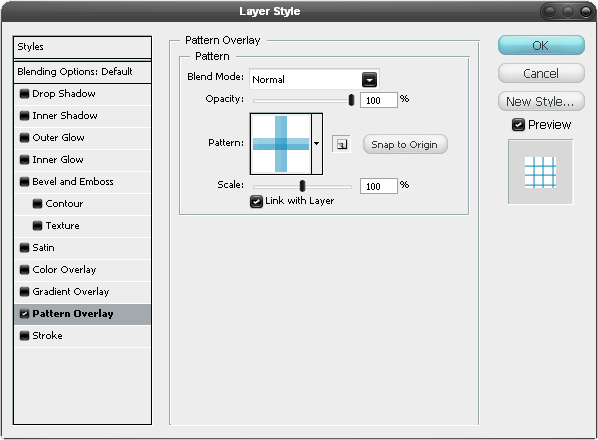Uncheck the Preview checkbox
Screen dimensions: 598x440
click(518, 125)
